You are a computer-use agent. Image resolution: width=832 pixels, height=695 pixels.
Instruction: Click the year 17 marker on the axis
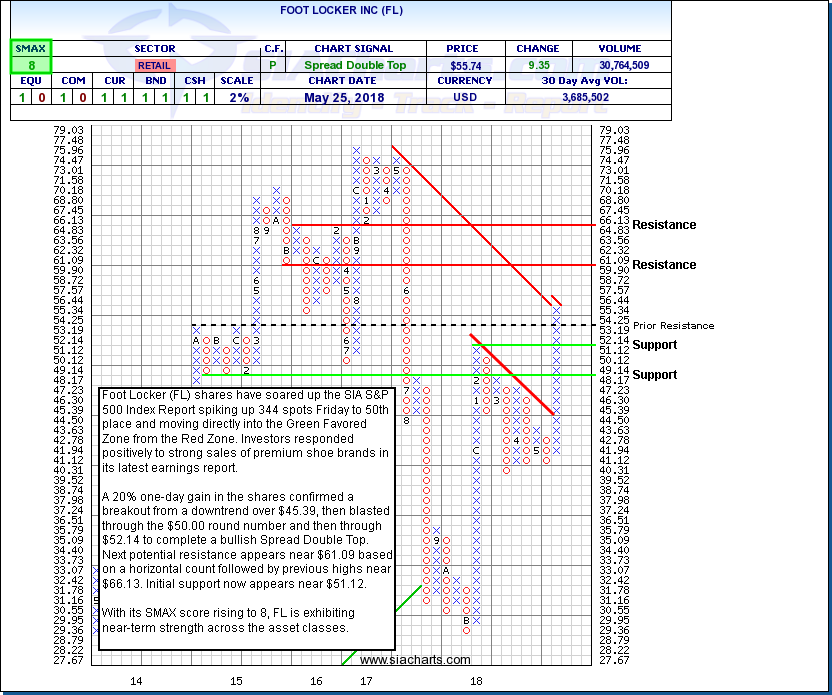pos(367,680)
